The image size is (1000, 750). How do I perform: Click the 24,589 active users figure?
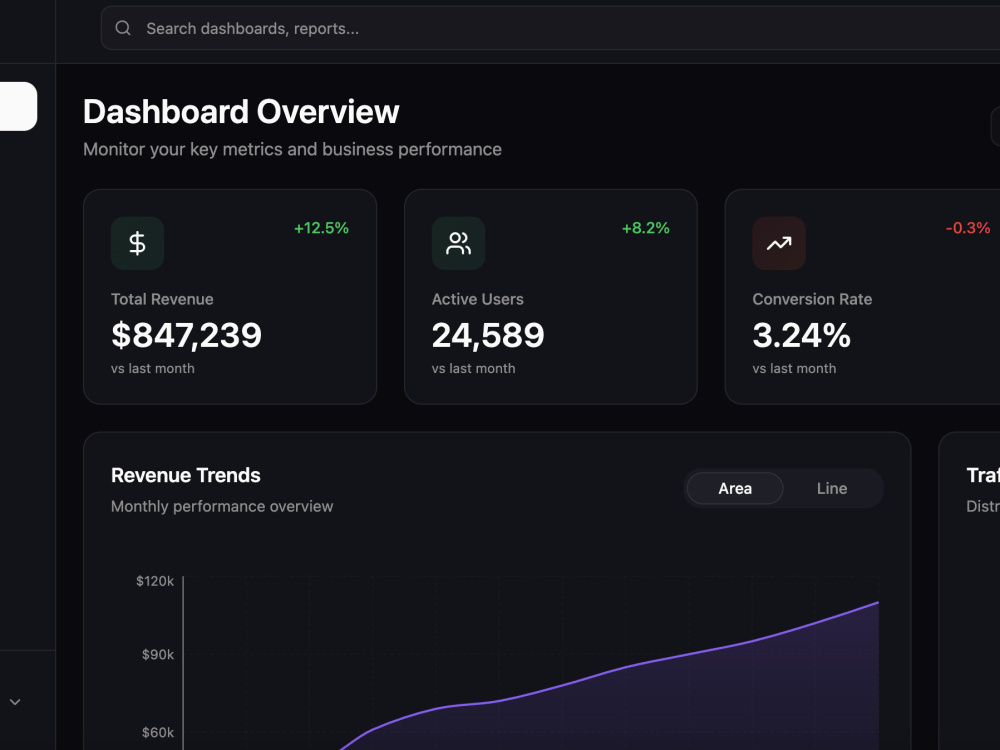(488, 335)
